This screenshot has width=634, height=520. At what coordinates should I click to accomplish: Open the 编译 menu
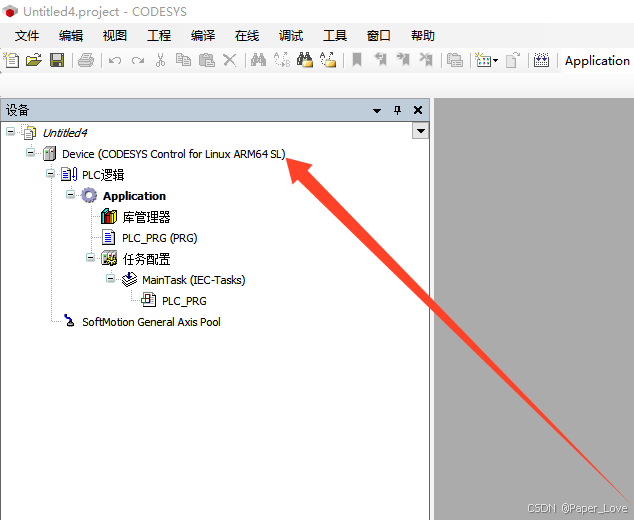[203, 36]
